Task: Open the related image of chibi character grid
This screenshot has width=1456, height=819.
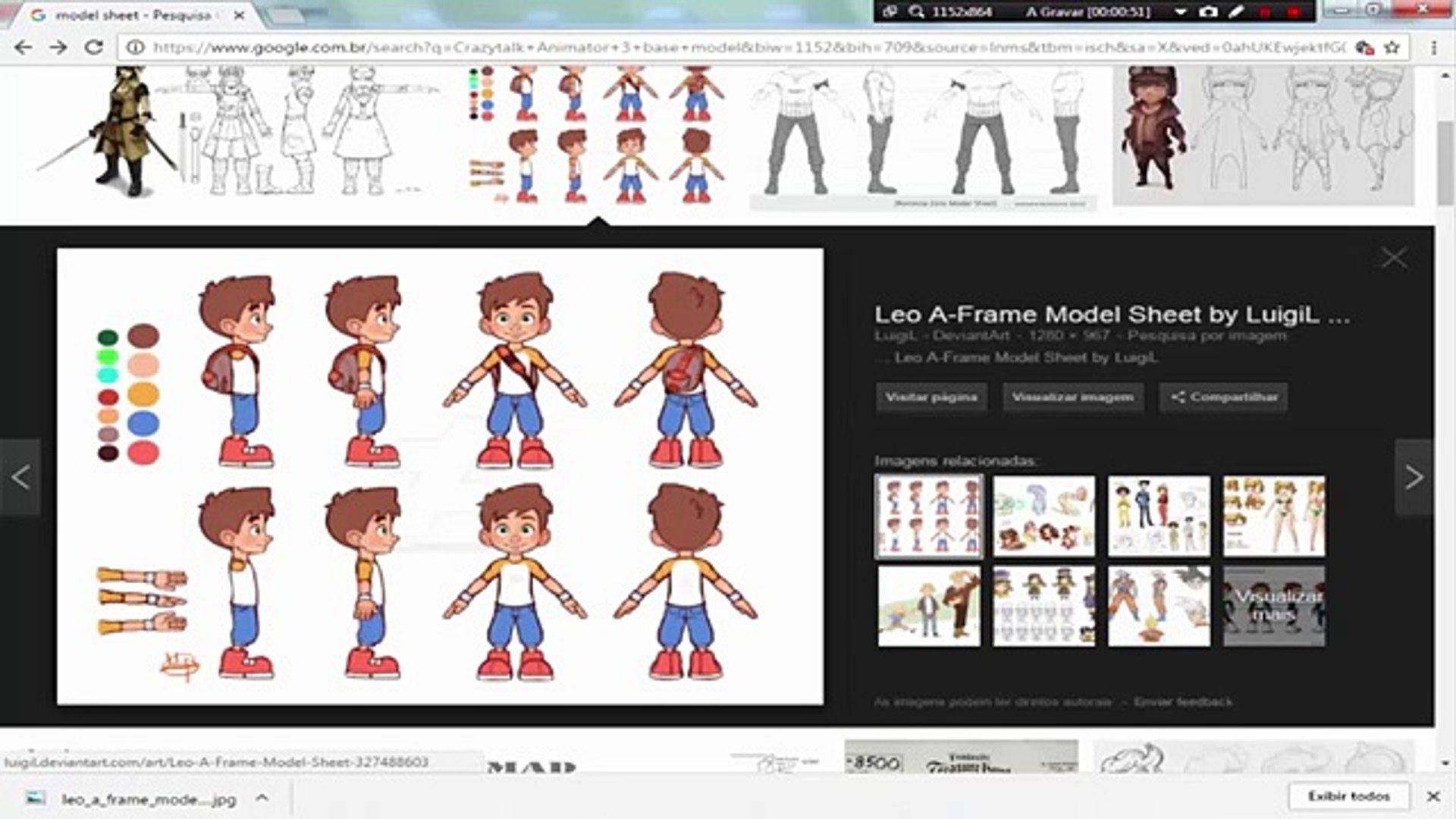Action: (1044, 607)
